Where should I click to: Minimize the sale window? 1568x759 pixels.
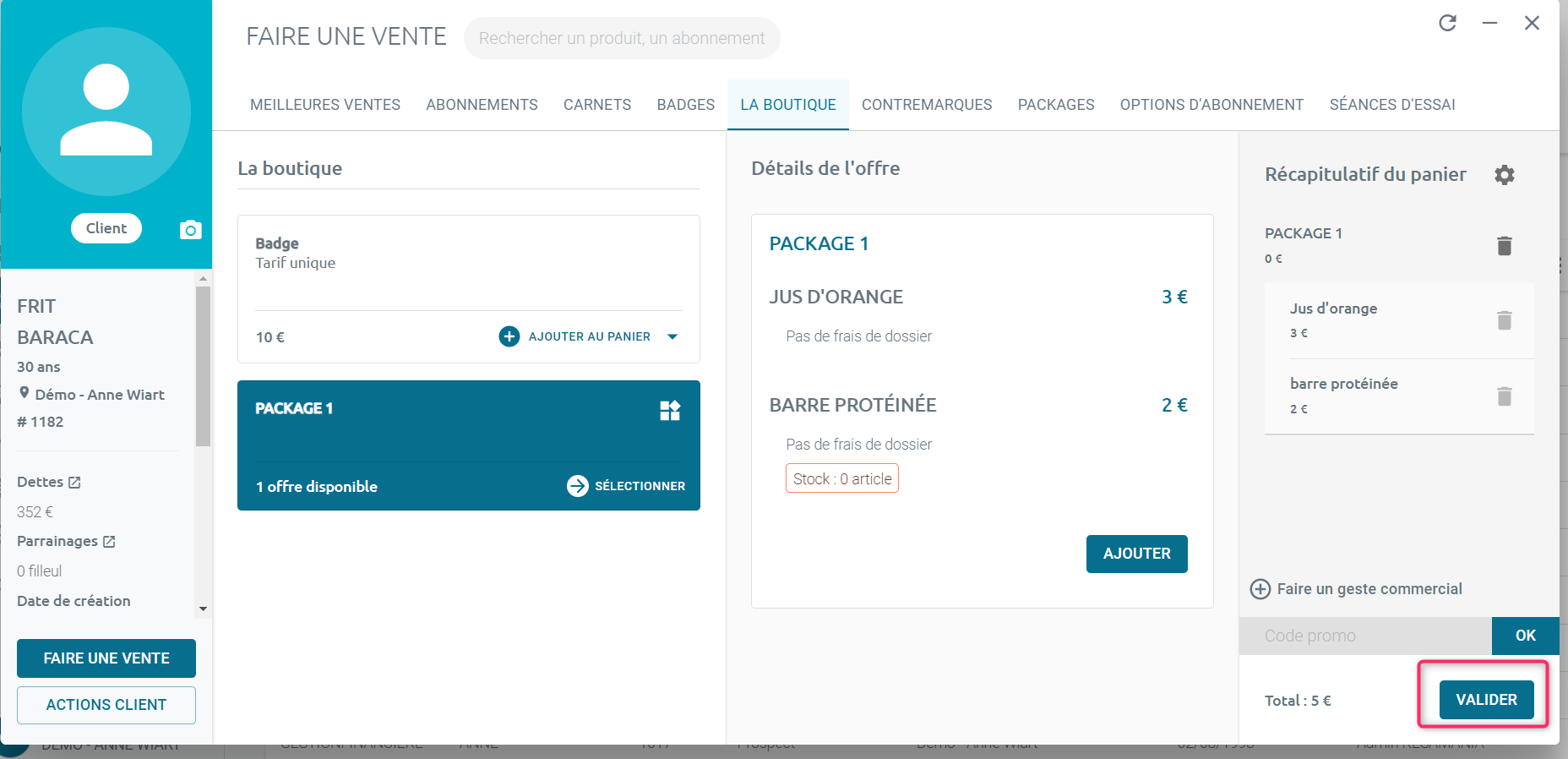click(1490, 23)
